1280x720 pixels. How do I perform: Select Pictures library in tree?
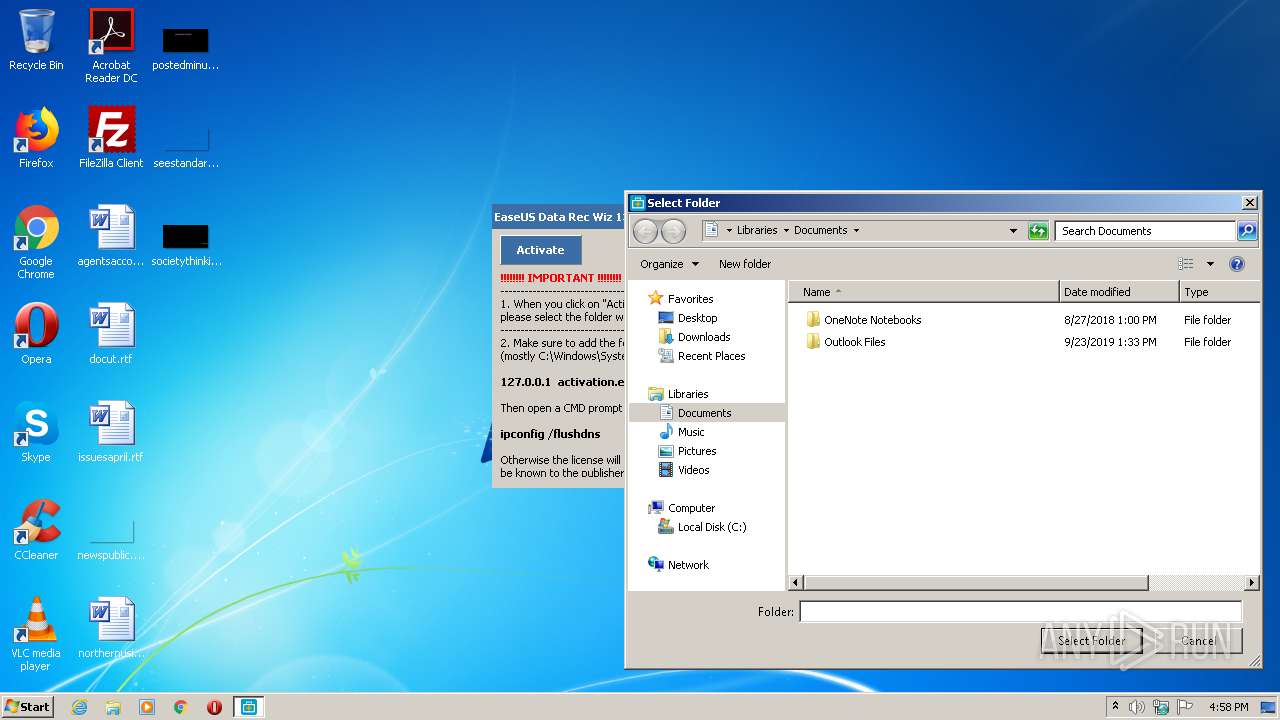[686, 451]
